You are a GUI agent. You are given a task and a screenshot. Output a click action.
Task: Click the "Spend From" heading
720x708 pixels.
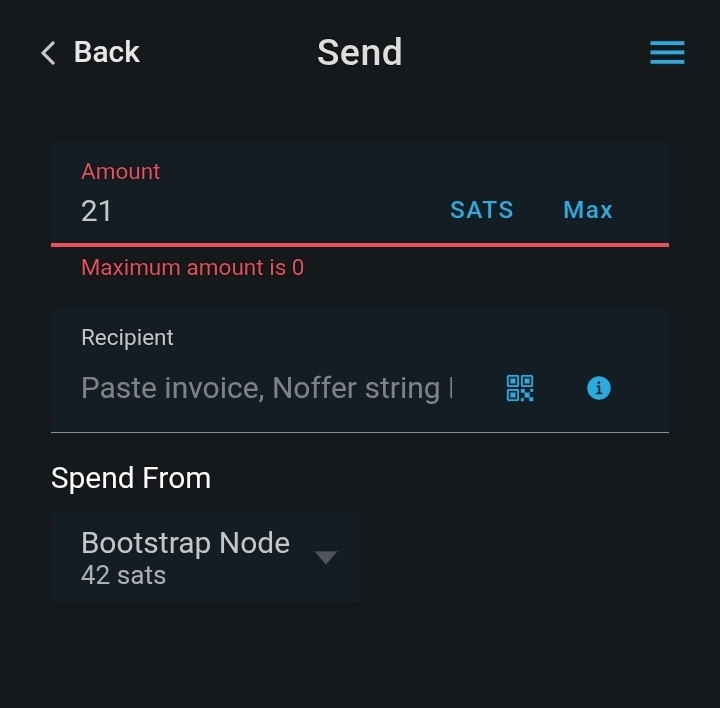[x=131, y=478]
